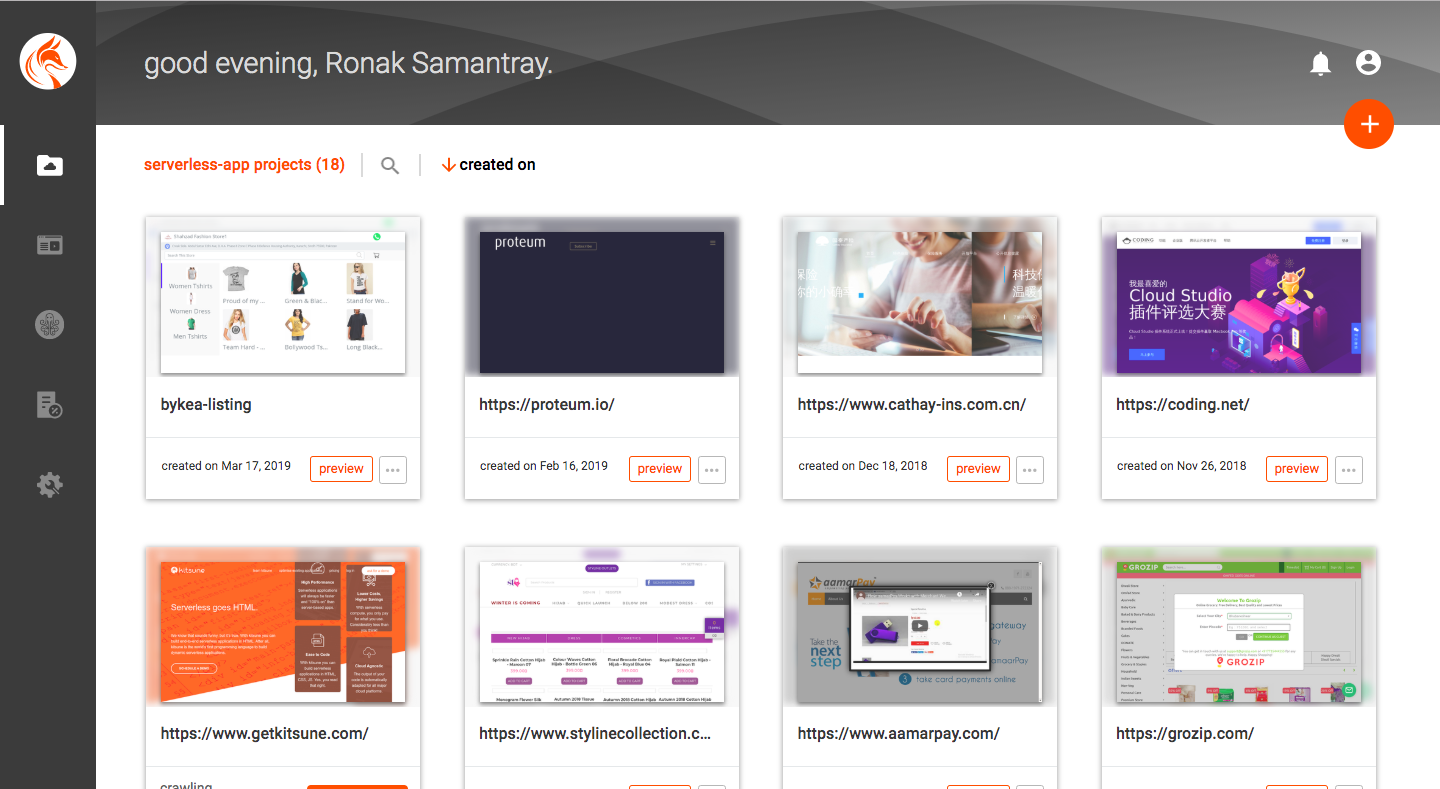Open the aamarpay.com thumbnail
The height and width of the screenshot is (789, 1440).
[x=920, y=632]
